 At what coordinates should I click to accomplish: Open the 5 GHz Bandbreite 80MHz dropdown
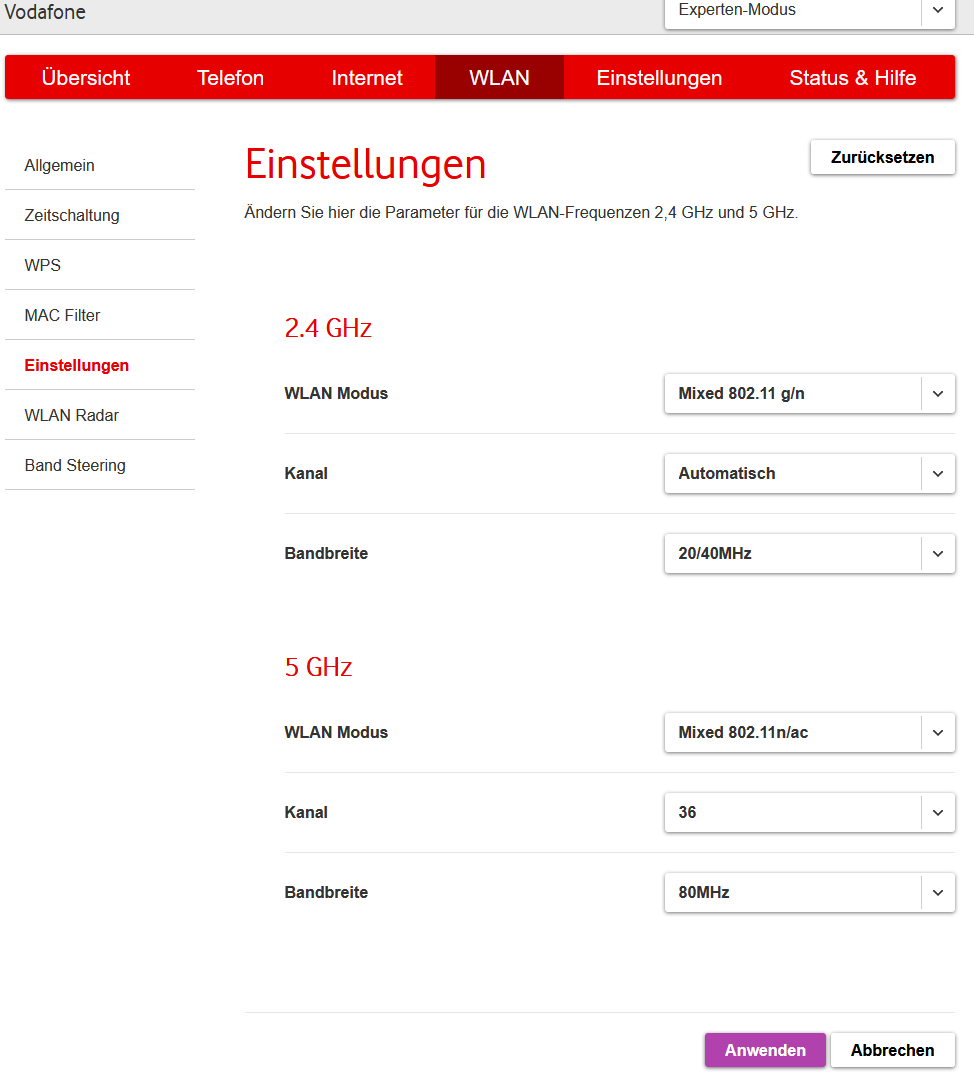tap(810, 892)
